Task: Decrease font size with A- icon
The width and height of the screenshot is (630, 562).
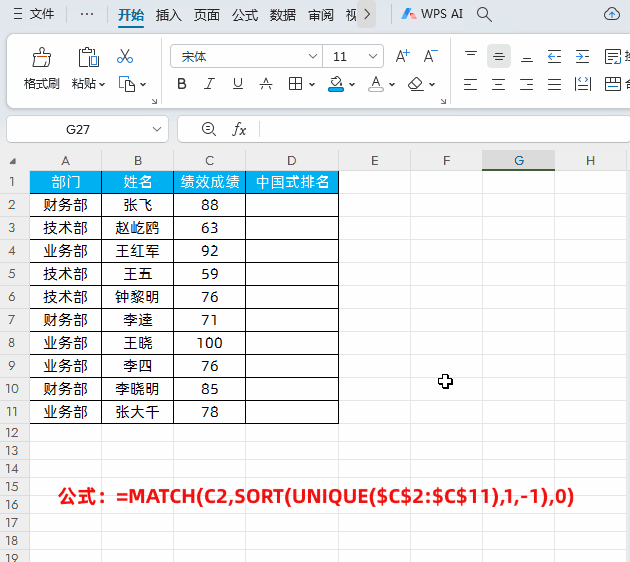Action: click(431, 56)
